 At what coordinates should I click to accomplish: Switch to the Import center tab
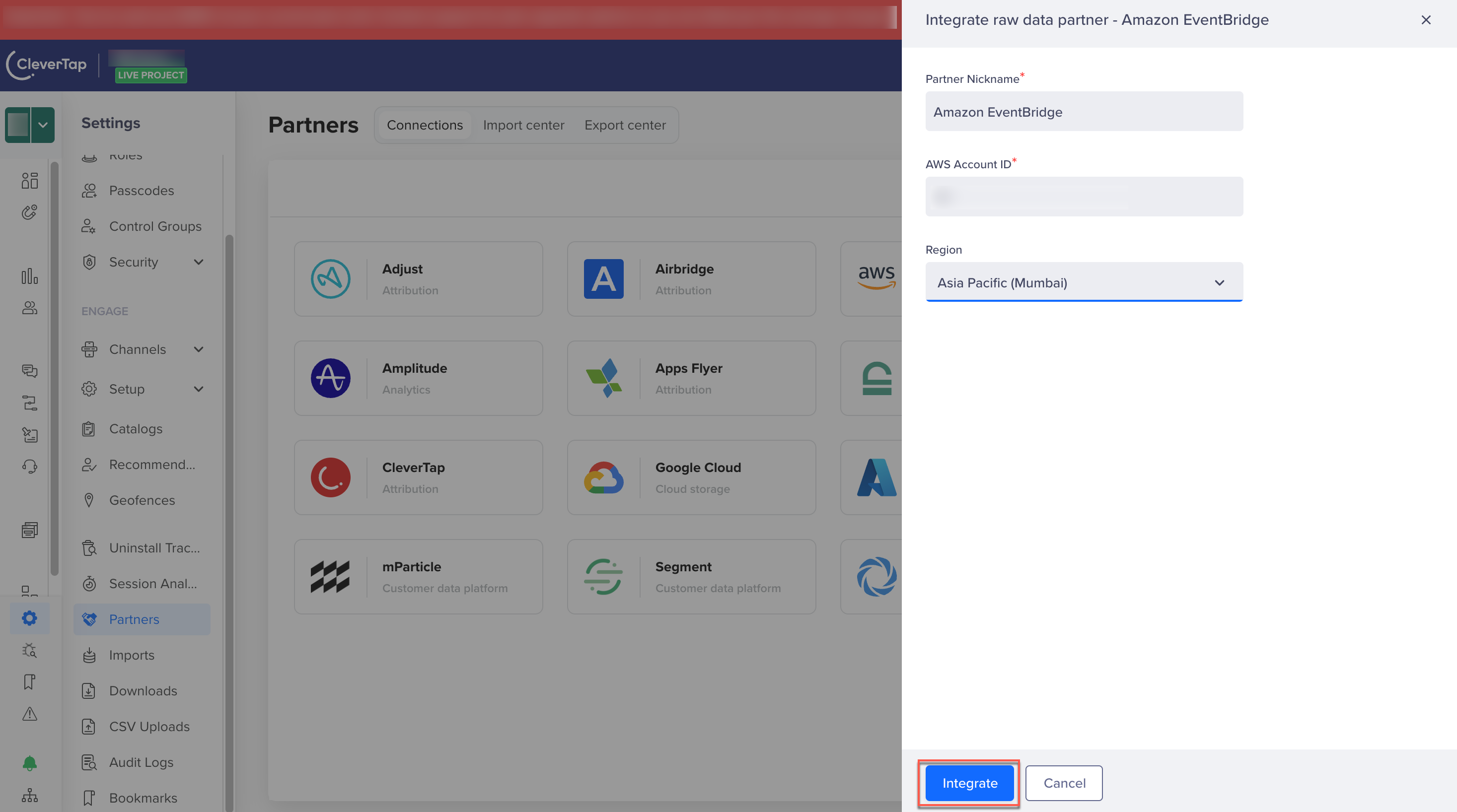523,125
